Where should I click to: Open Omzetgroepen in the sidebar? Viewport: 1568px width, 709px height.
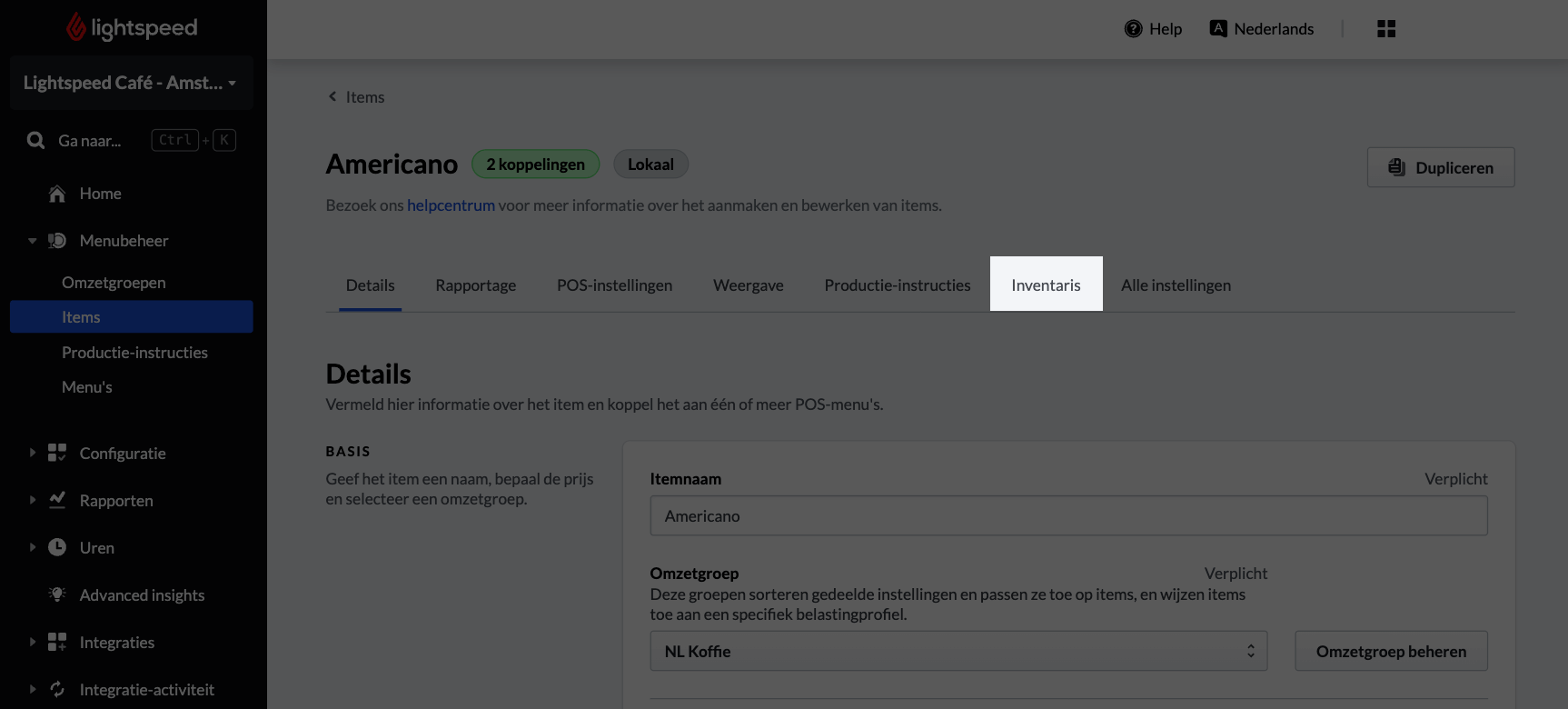point(114,283)
